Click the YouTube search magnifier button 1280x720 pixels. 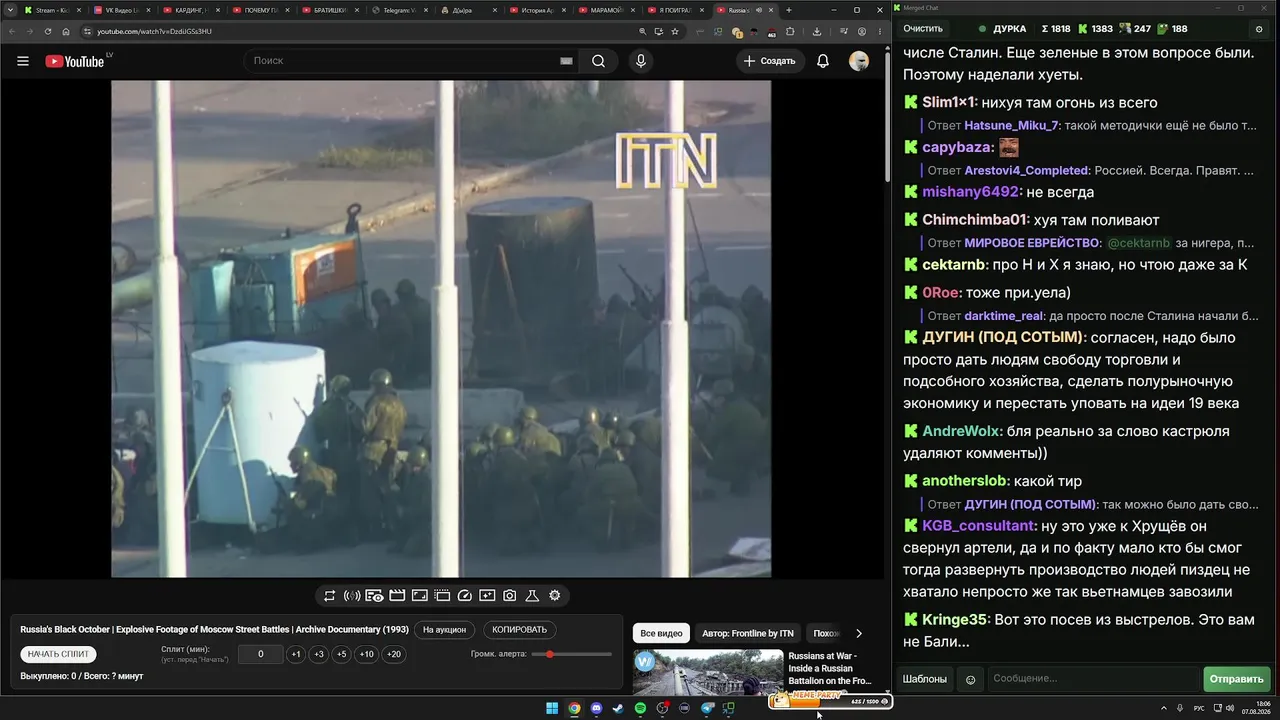point(598,61)
